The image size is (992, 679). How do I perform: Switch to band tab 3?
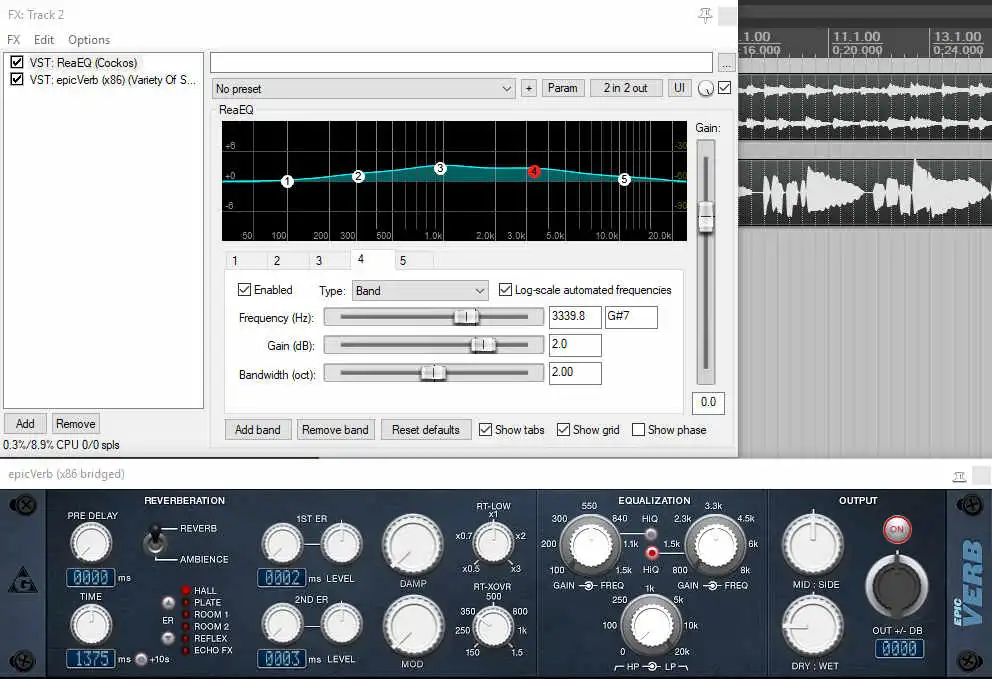tap(330, 261)
